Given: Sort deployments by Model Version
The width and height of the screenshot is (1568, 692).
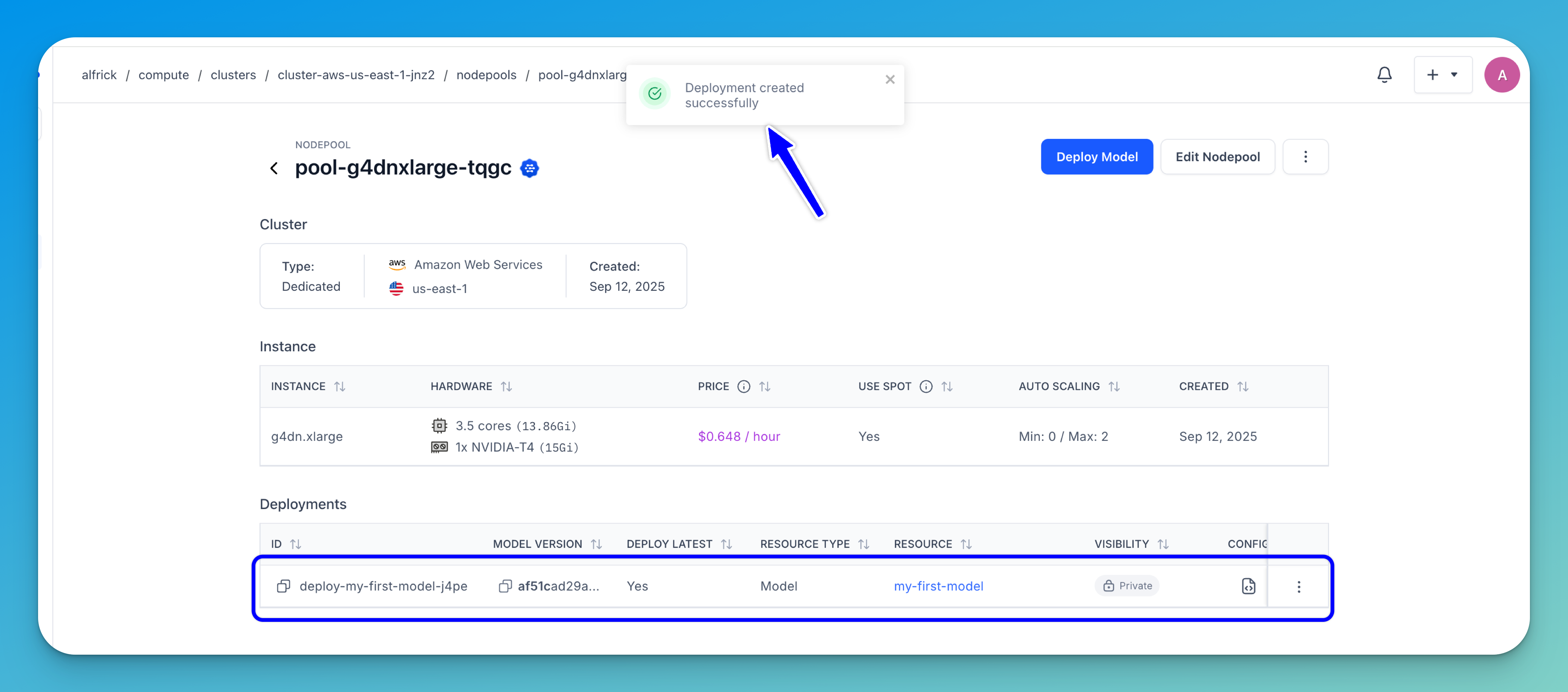Looking at the screenshot, I should 596,544.
